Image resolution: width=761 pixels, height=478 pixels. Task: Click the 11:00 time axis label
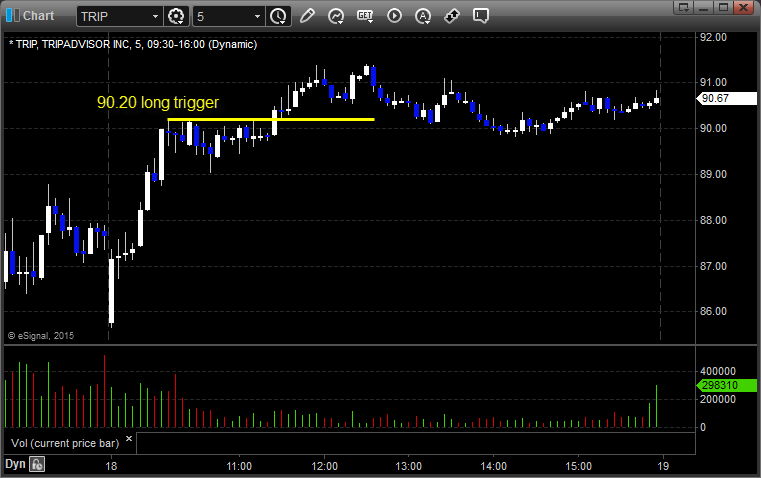tap(239, 466)
